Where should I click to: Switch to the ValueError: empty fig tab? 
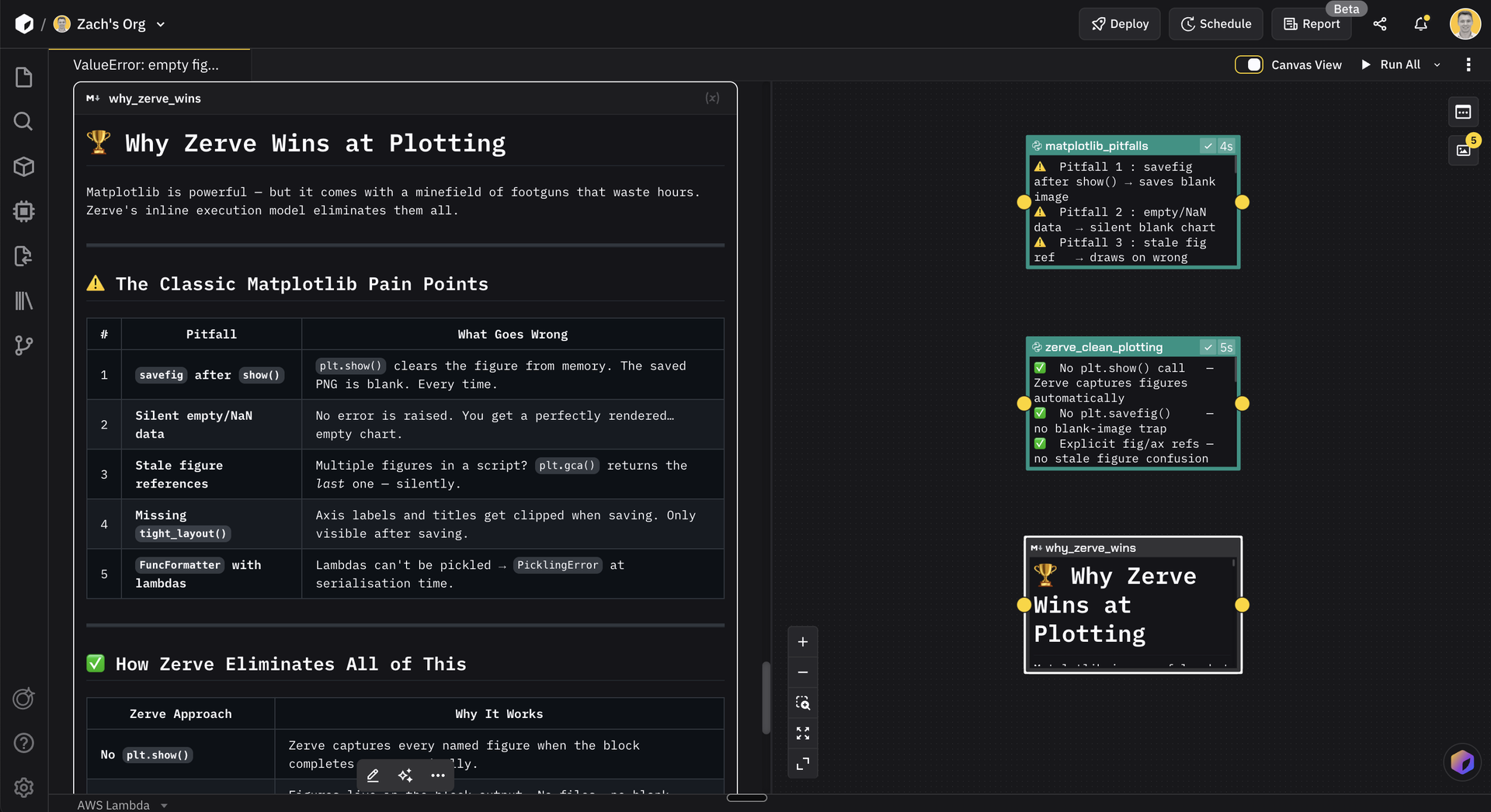pyautogui.click(x=145, y=64)
